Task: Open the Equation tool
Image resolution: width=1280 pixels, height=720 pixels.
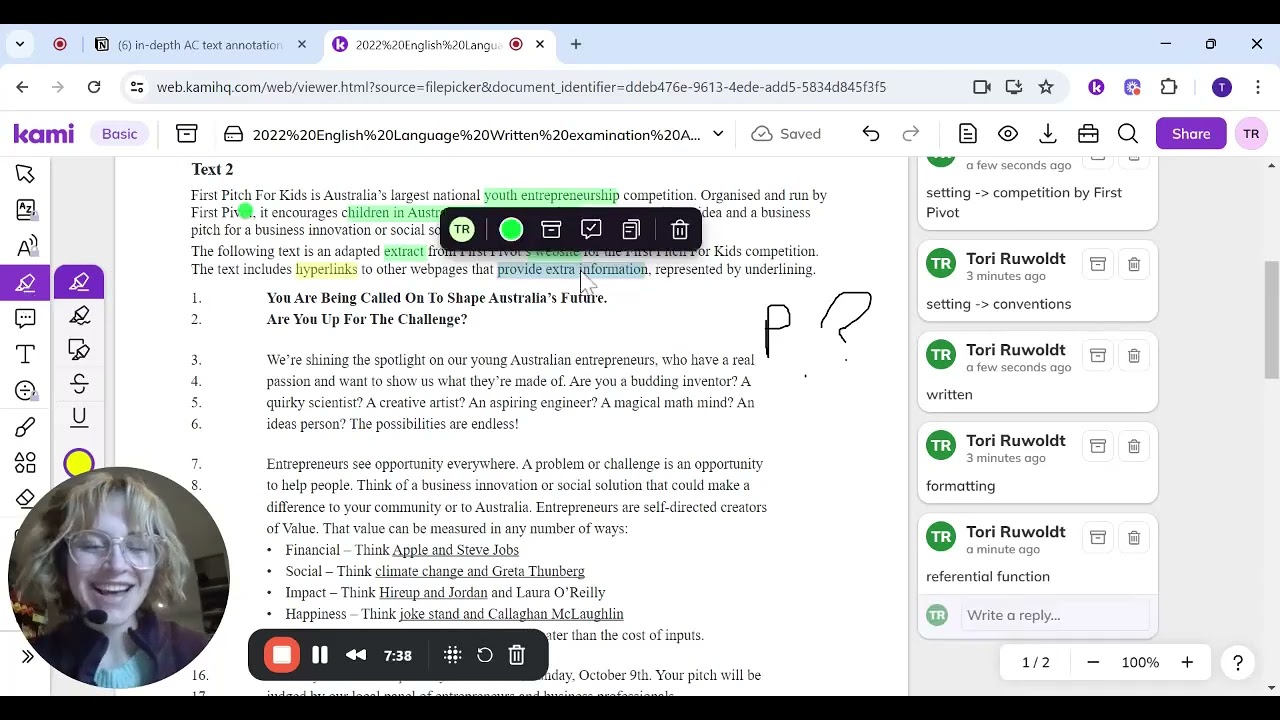Action: pos(25,391)
